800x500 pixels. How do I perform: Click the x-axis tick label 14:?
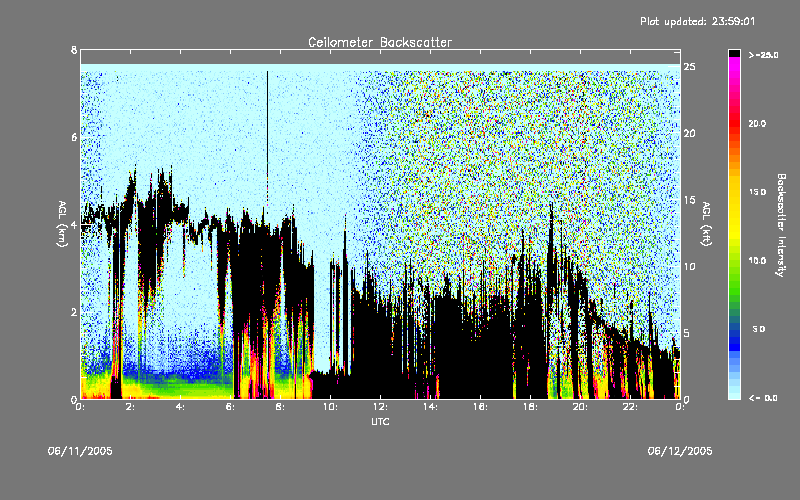coord(430,407)
